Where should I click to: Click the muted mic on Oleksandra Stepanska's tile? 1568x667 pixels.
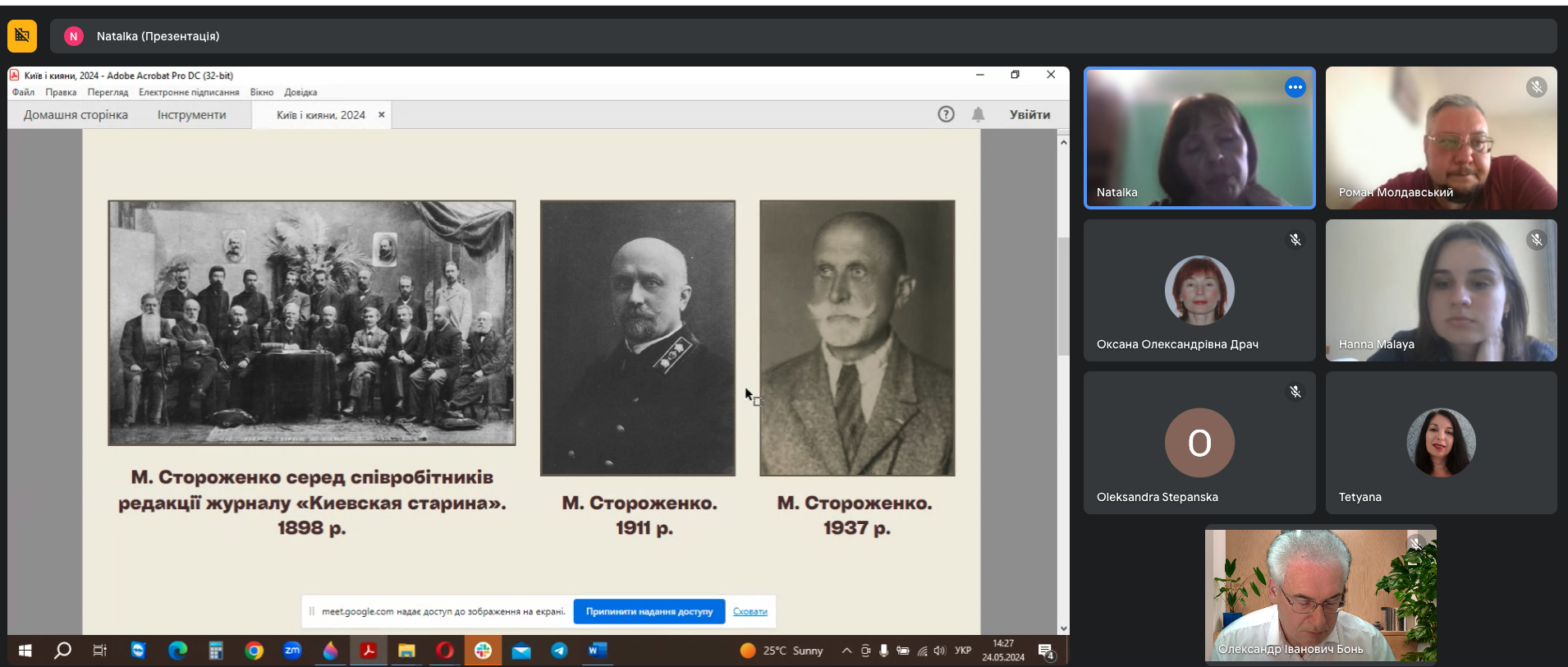coord(1295,392)
